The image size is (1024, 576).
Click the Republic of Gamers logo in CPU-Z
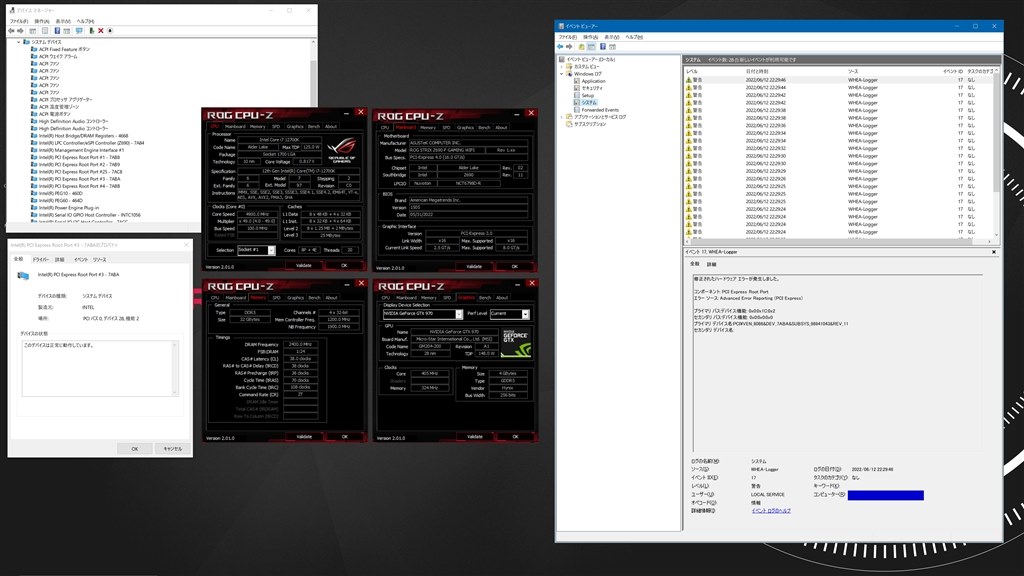pos(342,149)
